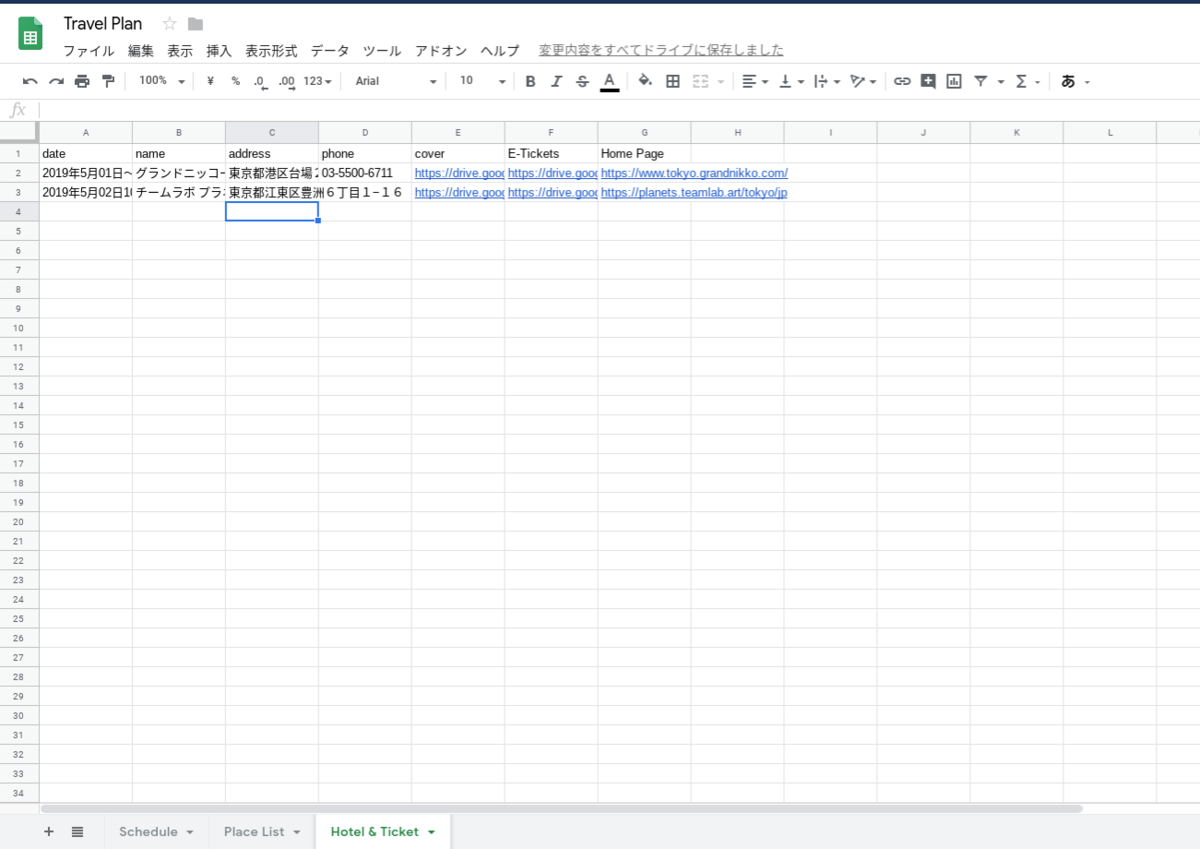Open the 表示 menu
Screen dimensions: 1200x849
point(180,50)
